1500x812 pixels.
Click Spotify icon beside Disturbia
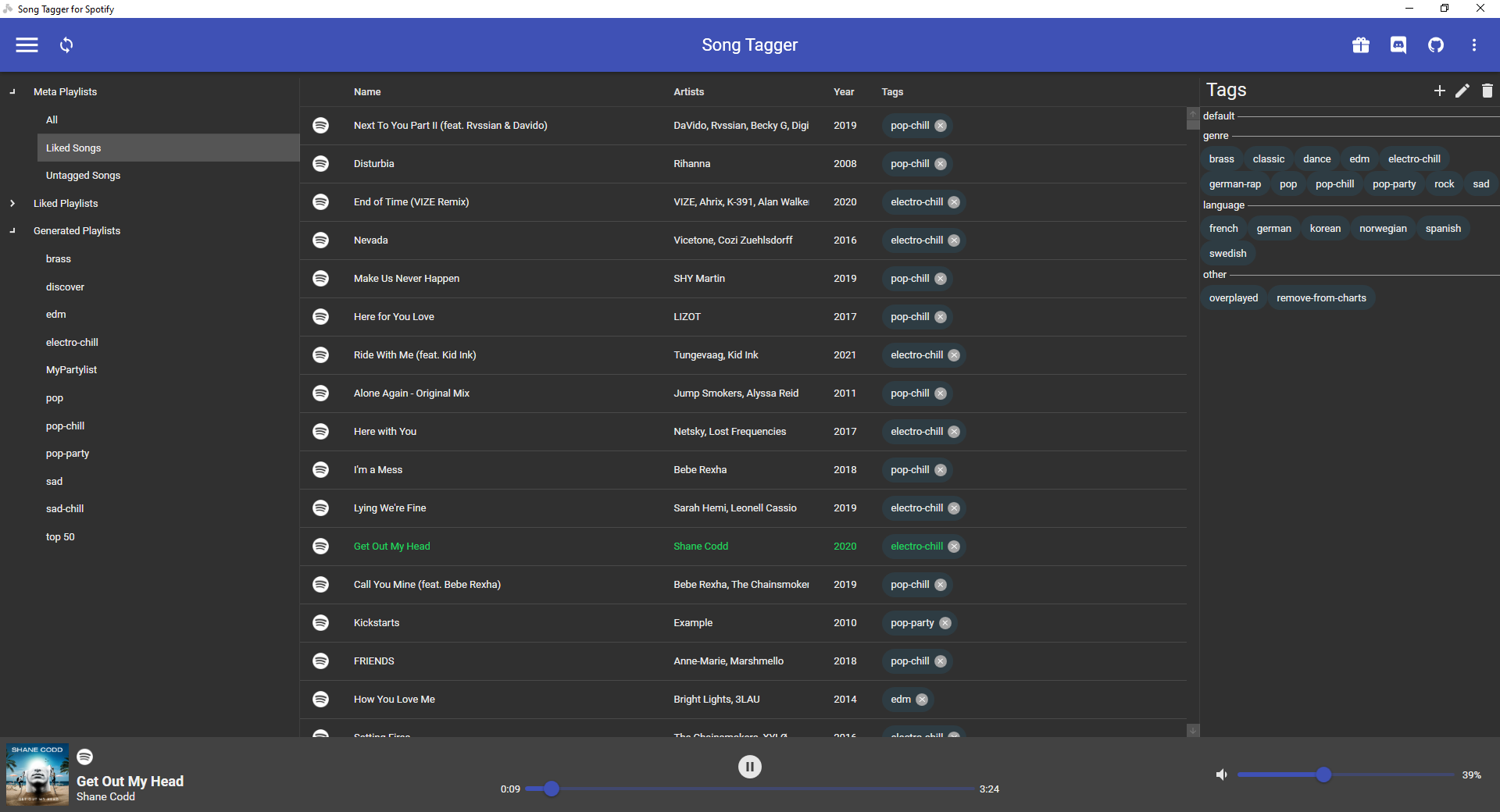point(320,163)
